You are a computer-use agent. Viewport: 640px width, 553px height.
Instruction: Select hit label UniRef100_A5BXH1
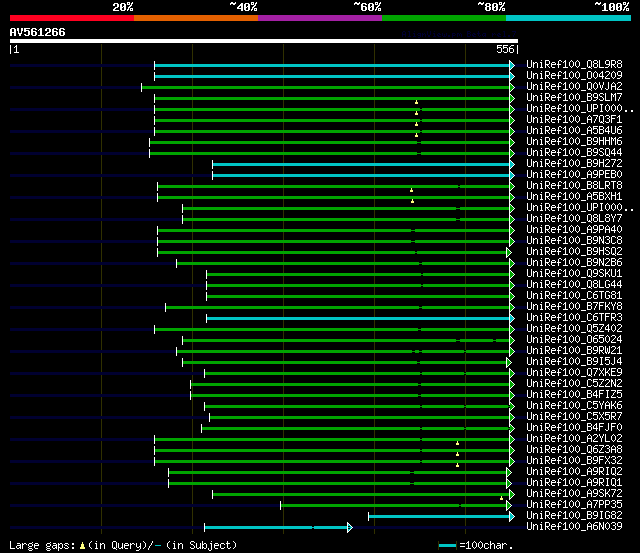tap(574, 197)
